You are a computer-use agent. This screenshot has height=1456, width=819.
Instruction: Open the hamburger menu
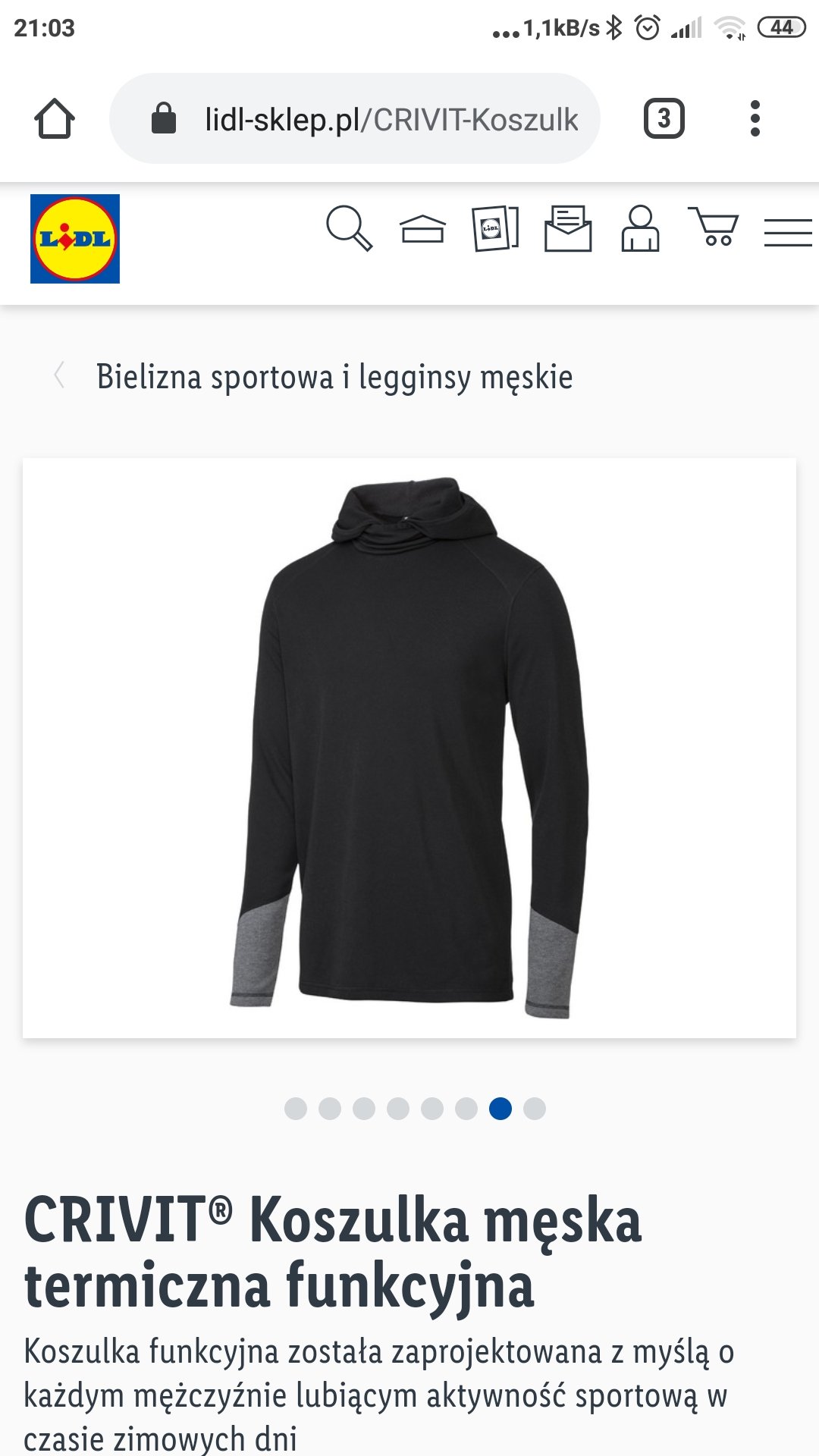click(788, 232)
